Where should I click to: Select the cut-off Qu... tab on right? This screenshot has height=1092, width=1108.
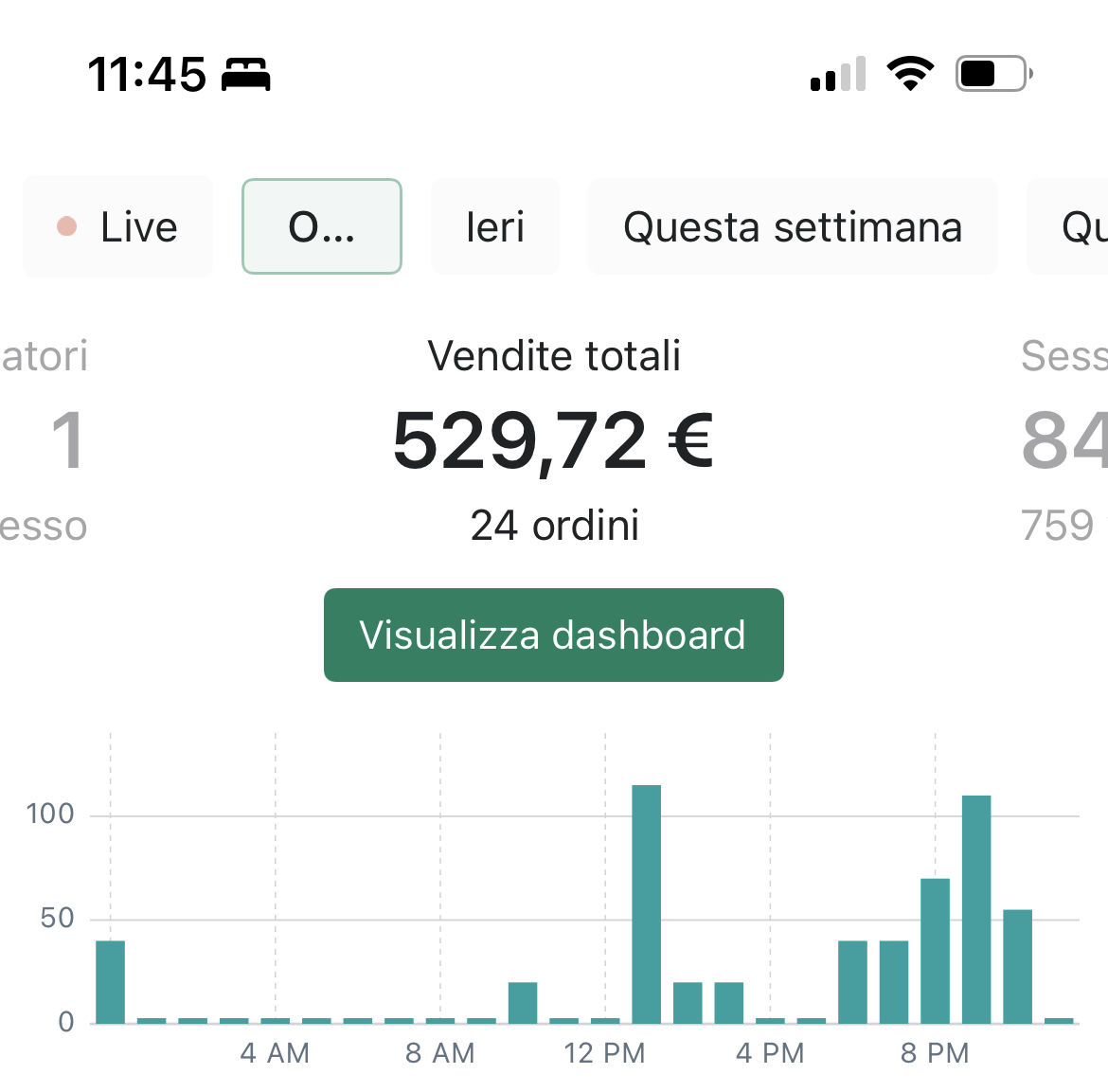click(x=1067, y=226)
